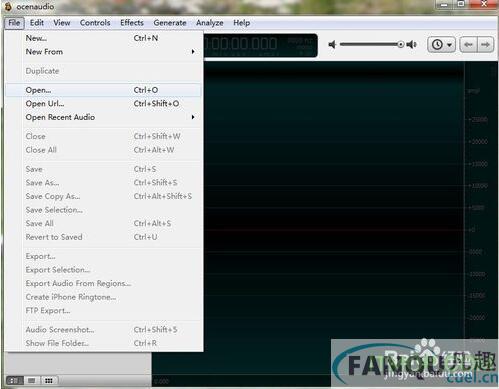Open the clock time-format dropdown
Screen dimensions: 499x389
442,45
